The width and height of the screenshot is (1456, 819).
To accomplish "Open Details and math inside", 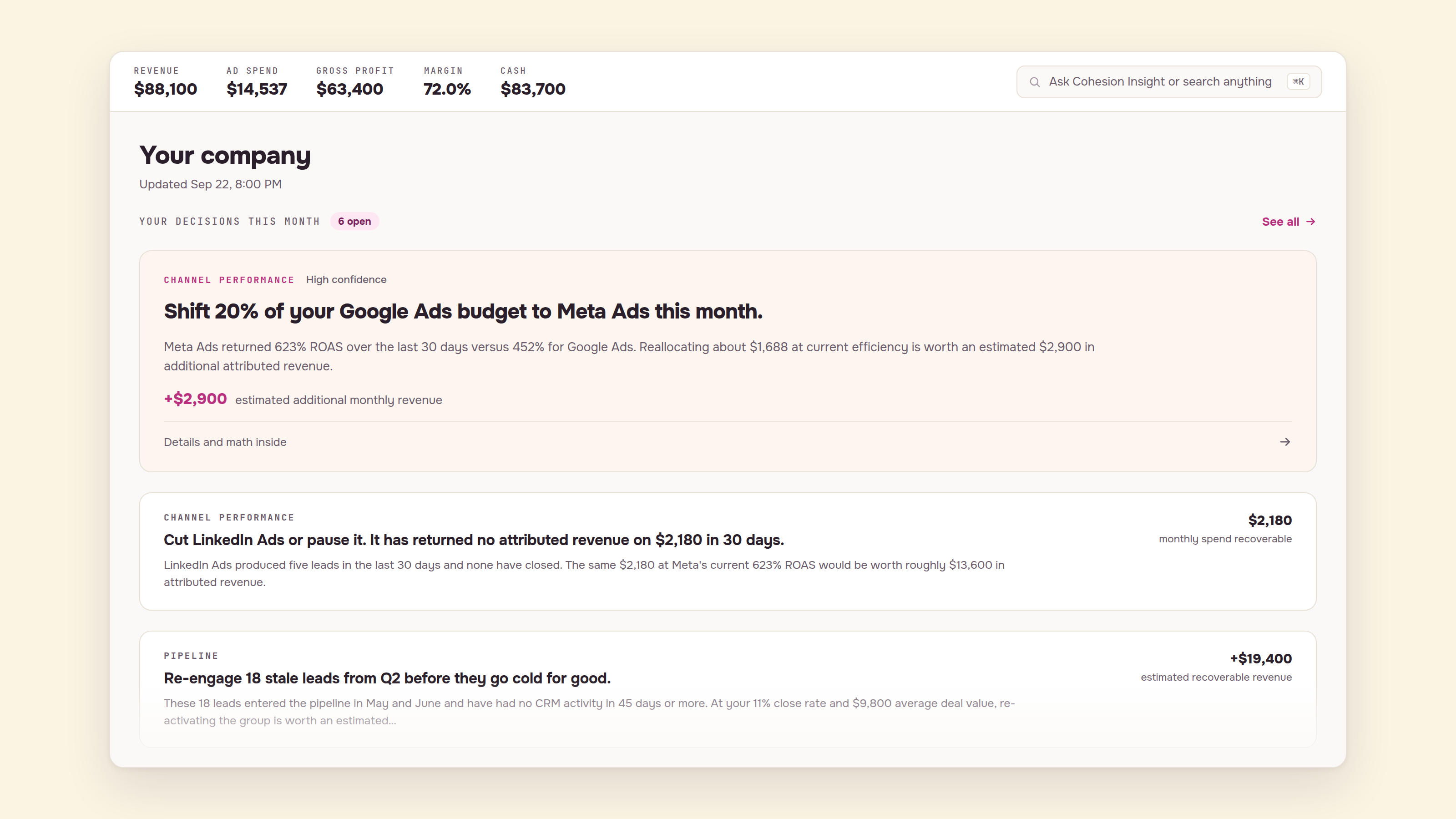I will point(728,442).
